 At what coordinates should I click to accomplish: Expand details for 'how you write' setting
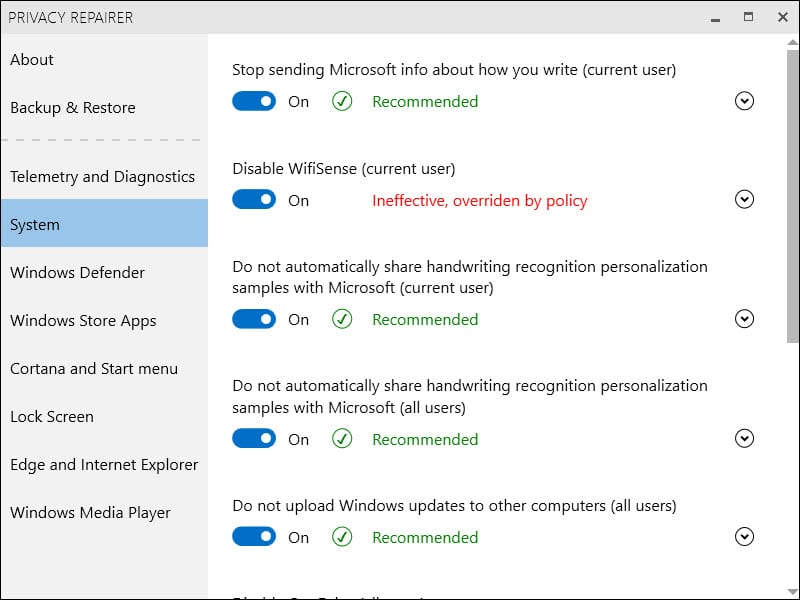(x=744, y=101)
